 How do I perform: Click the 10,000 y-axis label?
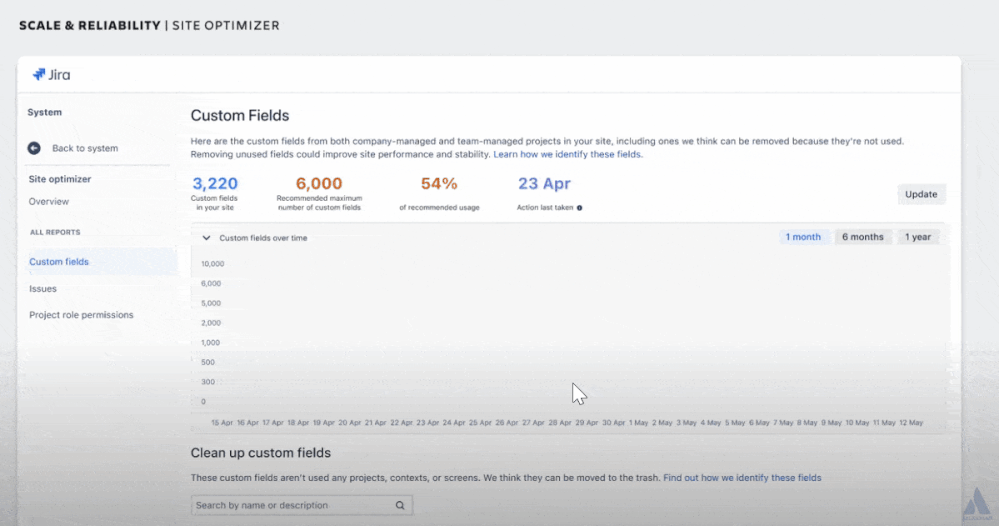click(213, 264)
